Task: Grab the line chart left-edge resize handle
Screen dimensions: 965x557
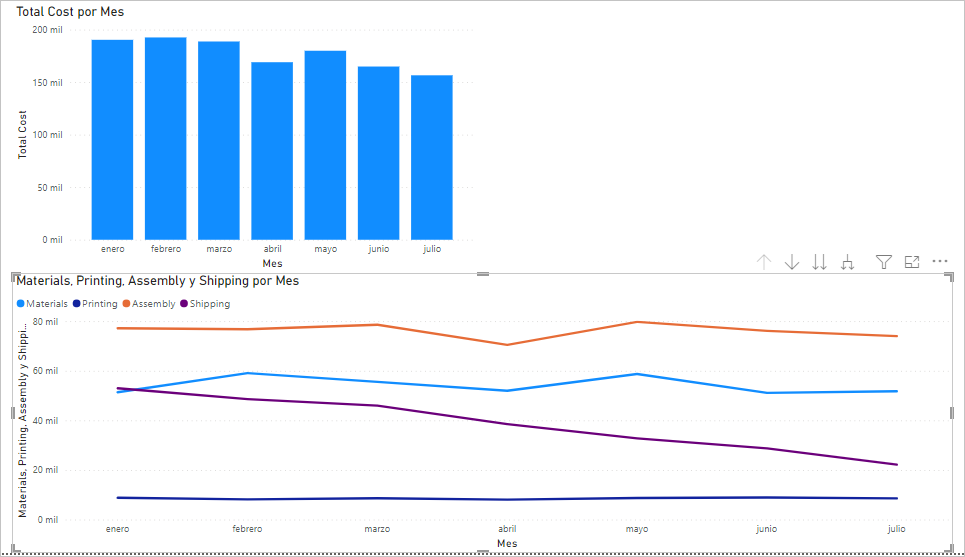Action: pyautogui.click(x=12, y=413)
